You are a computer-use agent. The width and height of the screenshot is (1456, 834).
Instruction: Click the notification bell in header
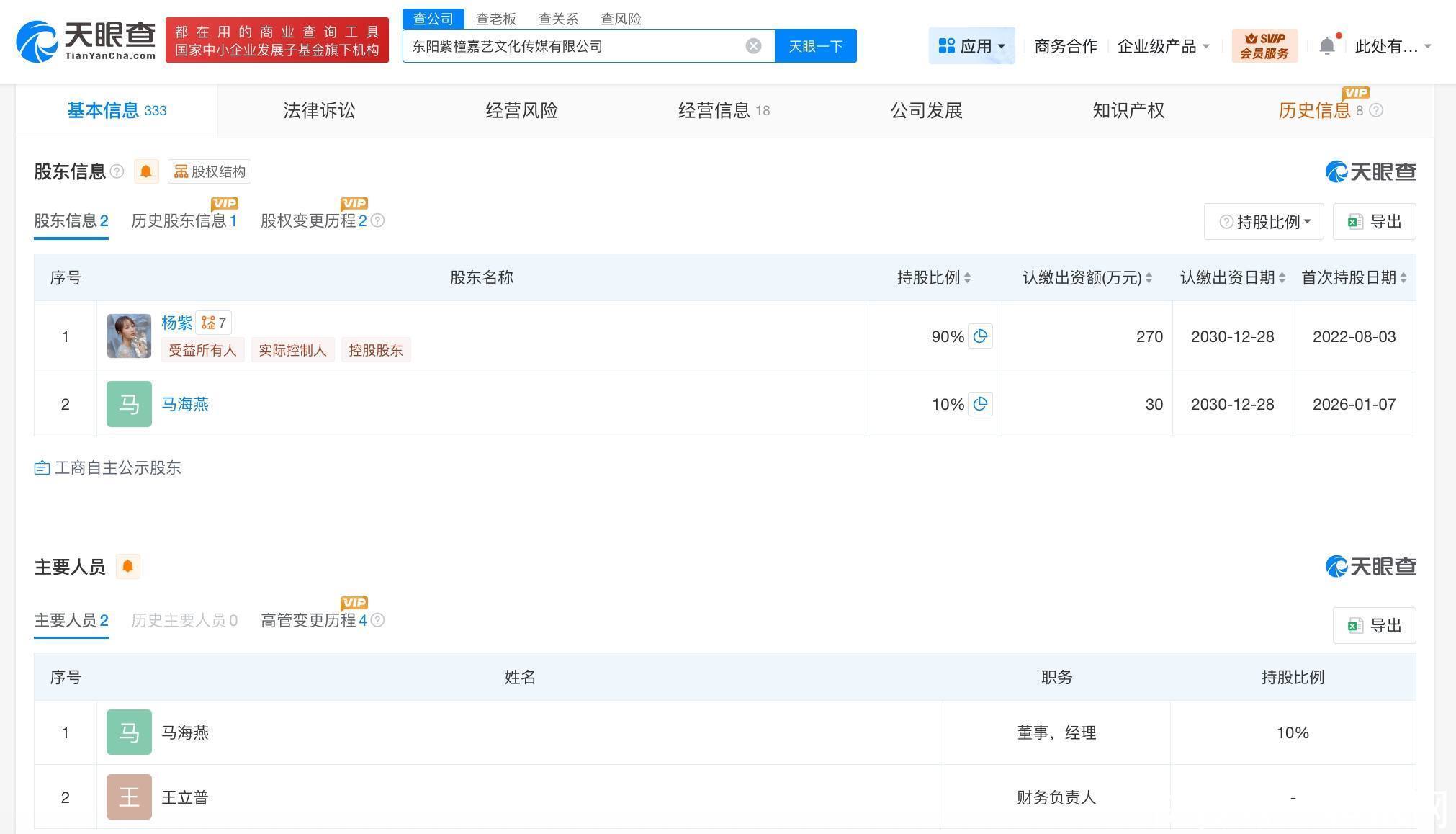point(1326,46)
